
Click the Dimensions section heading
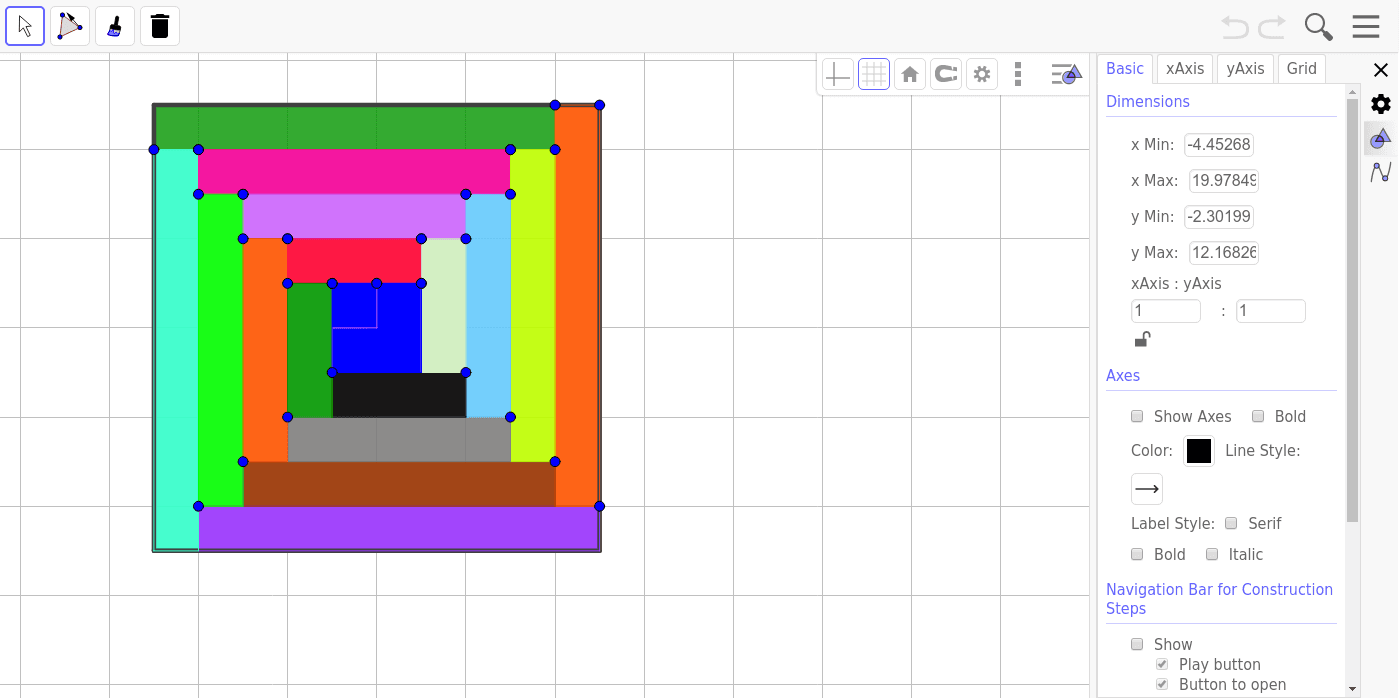click(x=1148, y=102)
